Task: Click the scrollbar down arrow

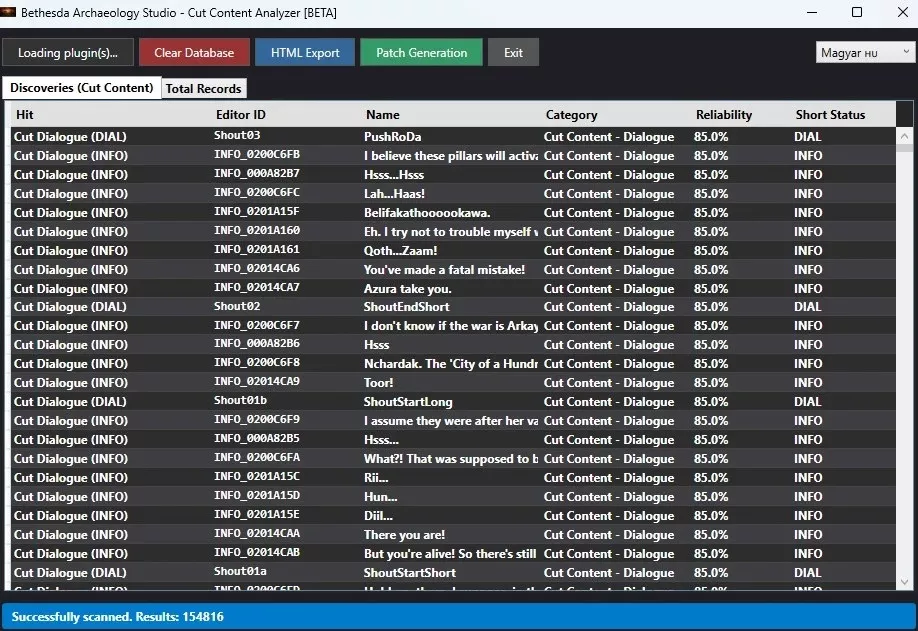Action: (x=905, y=582)
